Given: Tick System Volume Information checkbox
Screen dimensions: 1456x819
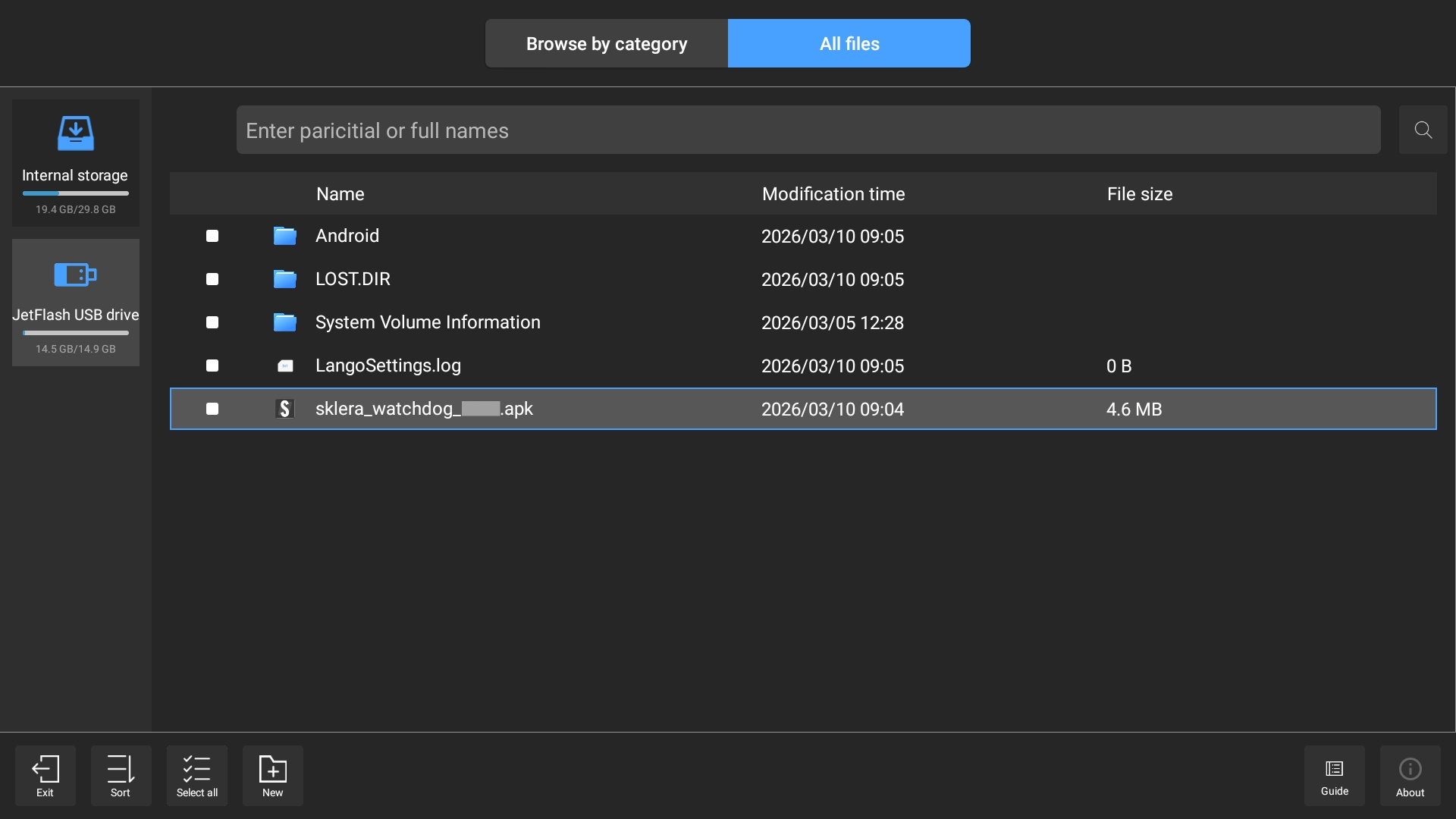Looking at the screenshot, I should click(212, 322).
